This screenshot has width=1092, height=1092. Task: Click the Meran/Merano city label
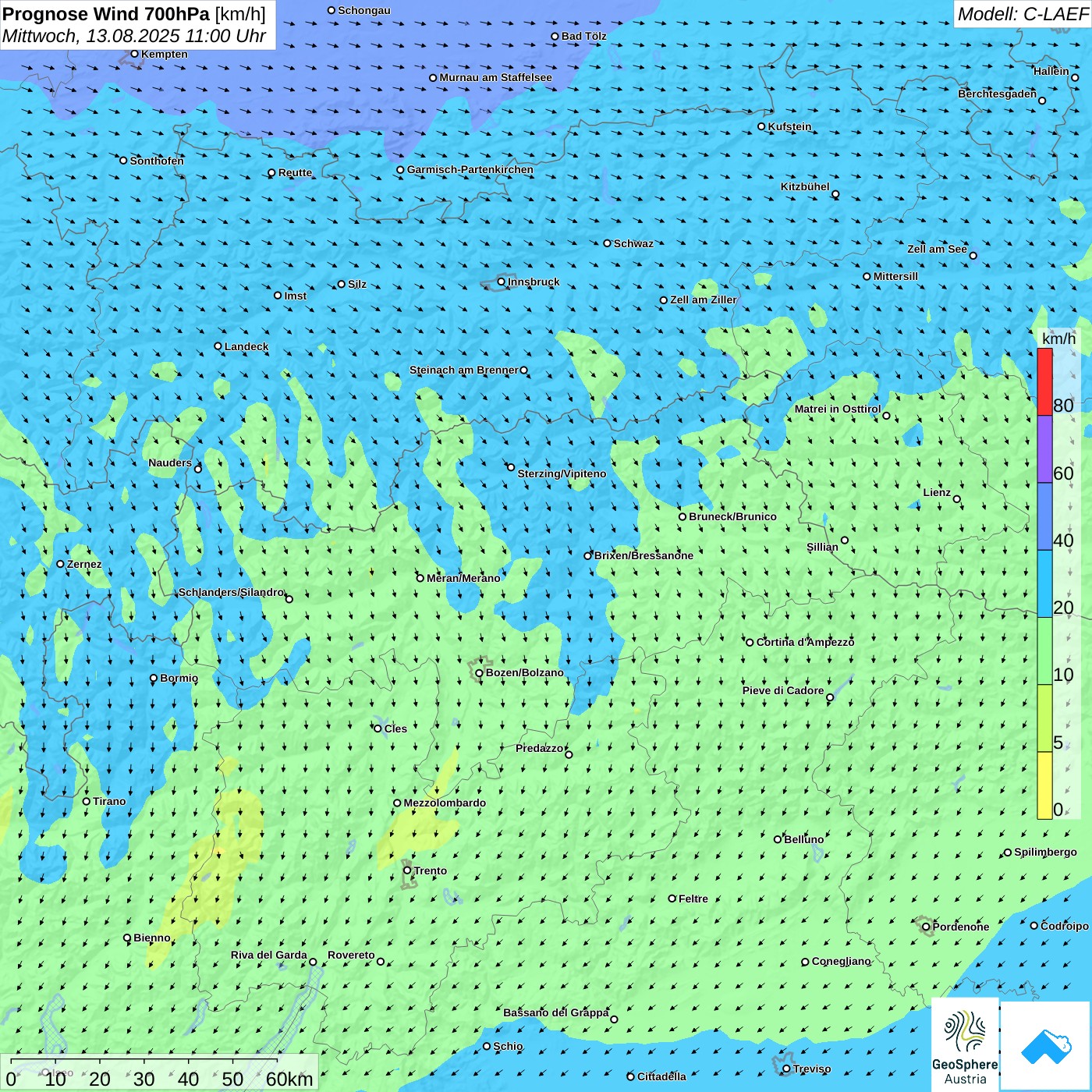point(463,578)
